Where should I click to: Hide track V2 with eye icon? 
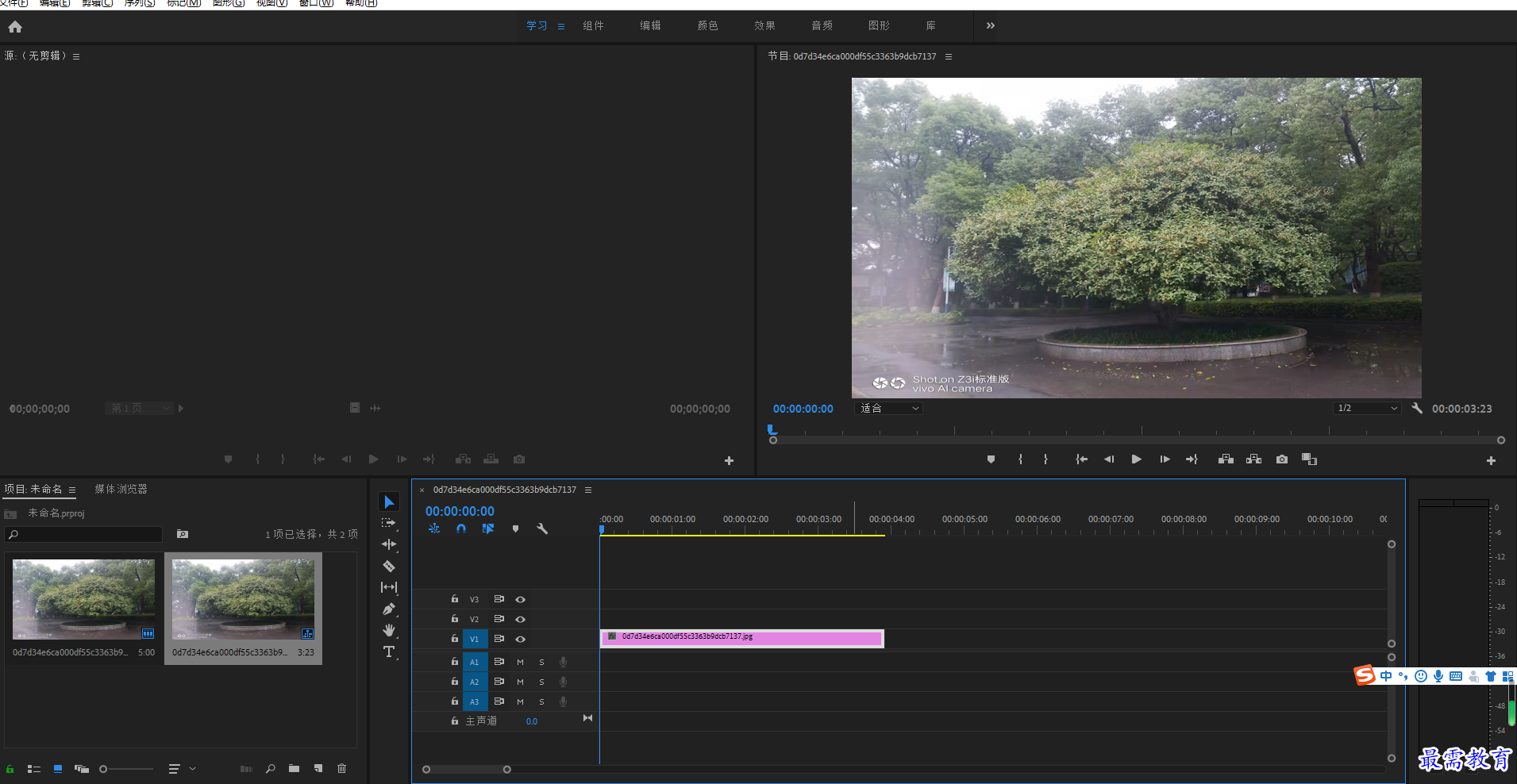pyautogui.click(x=520, y=619)
